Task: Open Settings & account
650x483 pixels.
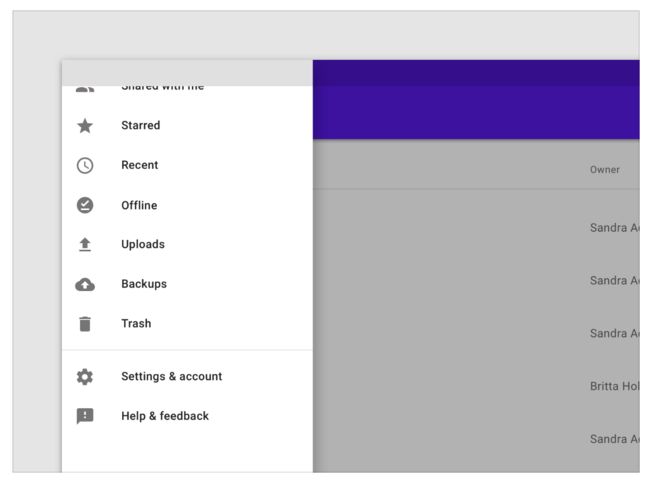Action: point(187,376)
